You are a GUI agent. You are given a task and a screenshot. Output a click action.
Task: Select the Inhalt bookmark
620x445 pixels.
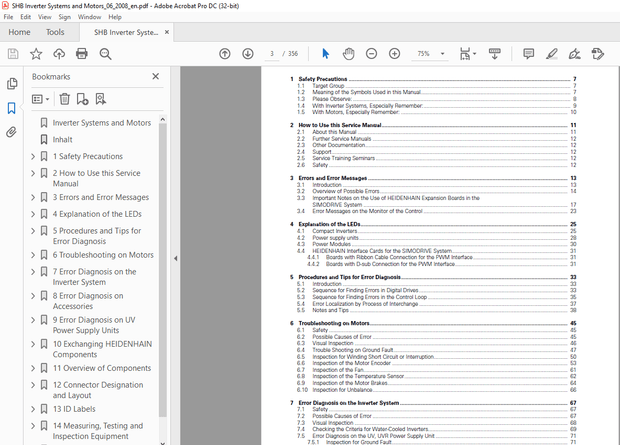[x=62, y=140]
